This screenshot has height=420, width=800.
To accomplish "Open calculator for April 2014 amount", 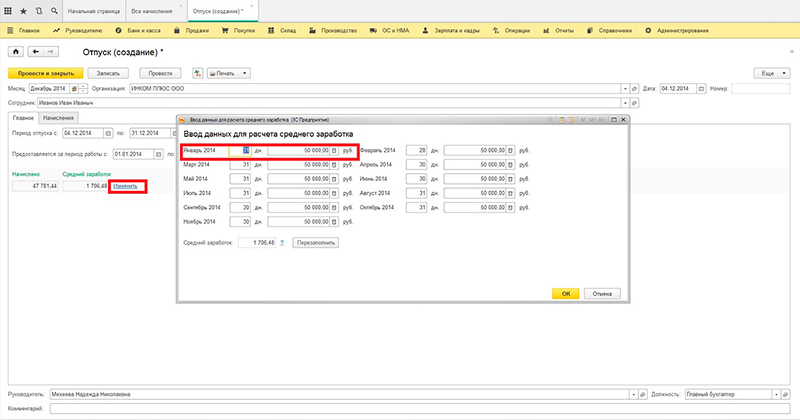I will tap(510, 165).
